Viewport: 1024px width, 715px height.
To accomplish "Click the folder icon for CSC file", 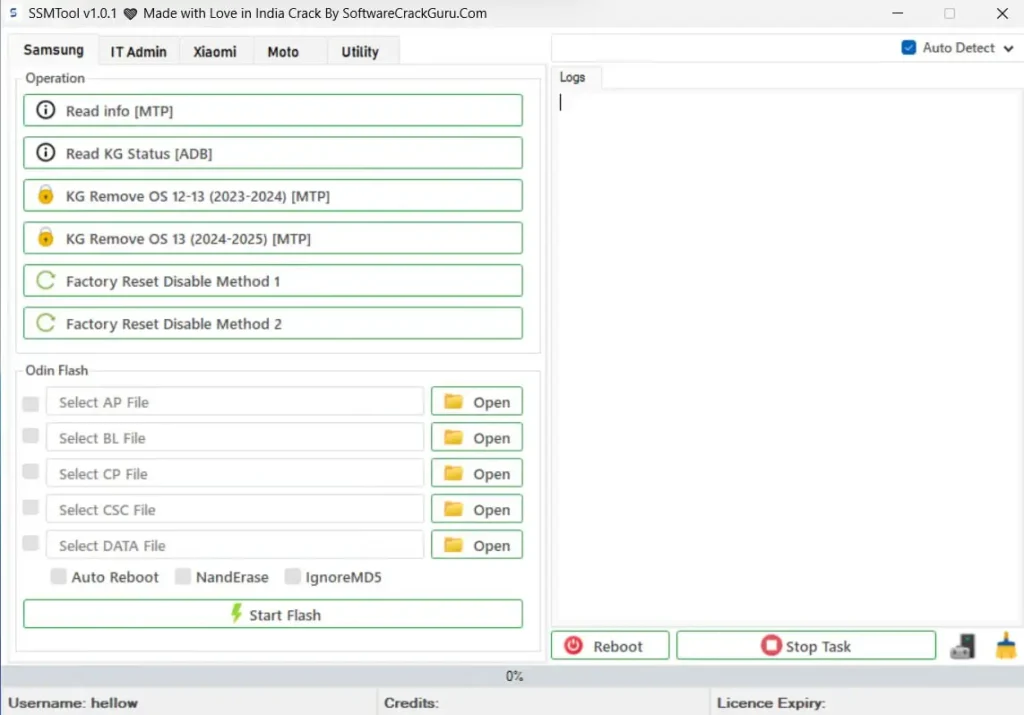I will [454, 510].
